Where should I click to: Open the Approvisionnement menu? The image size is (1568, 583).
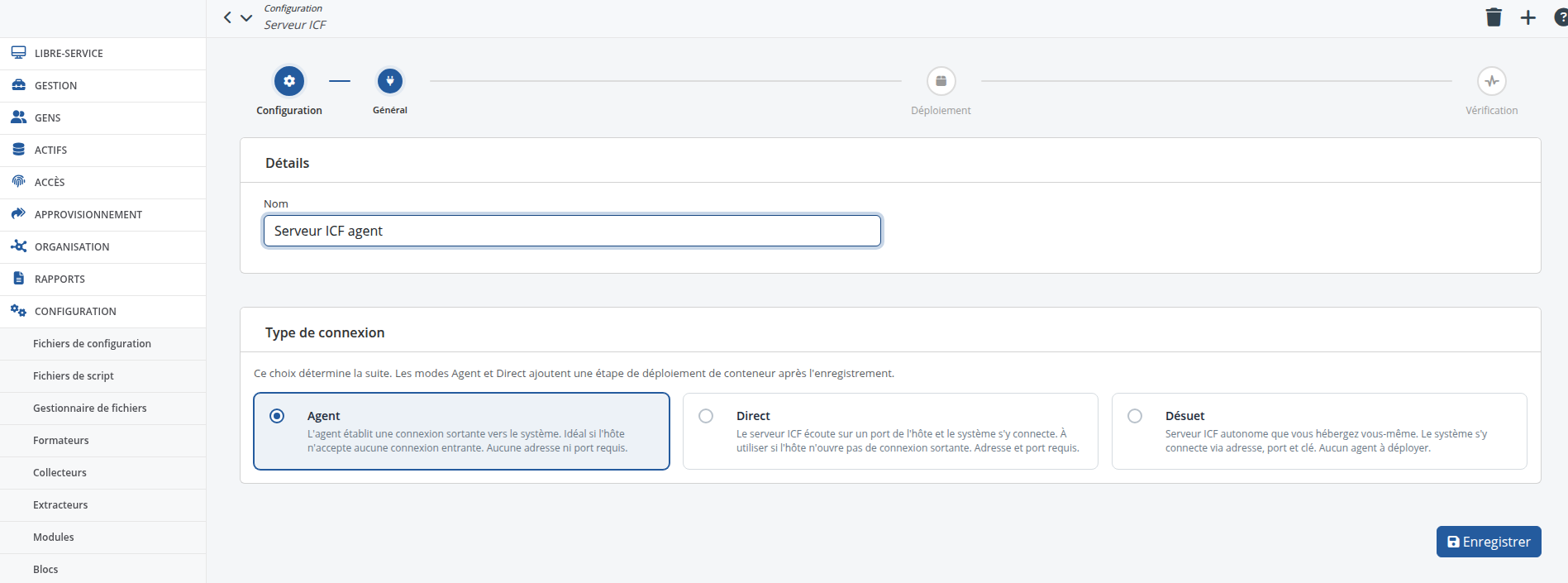pos(103,214)
